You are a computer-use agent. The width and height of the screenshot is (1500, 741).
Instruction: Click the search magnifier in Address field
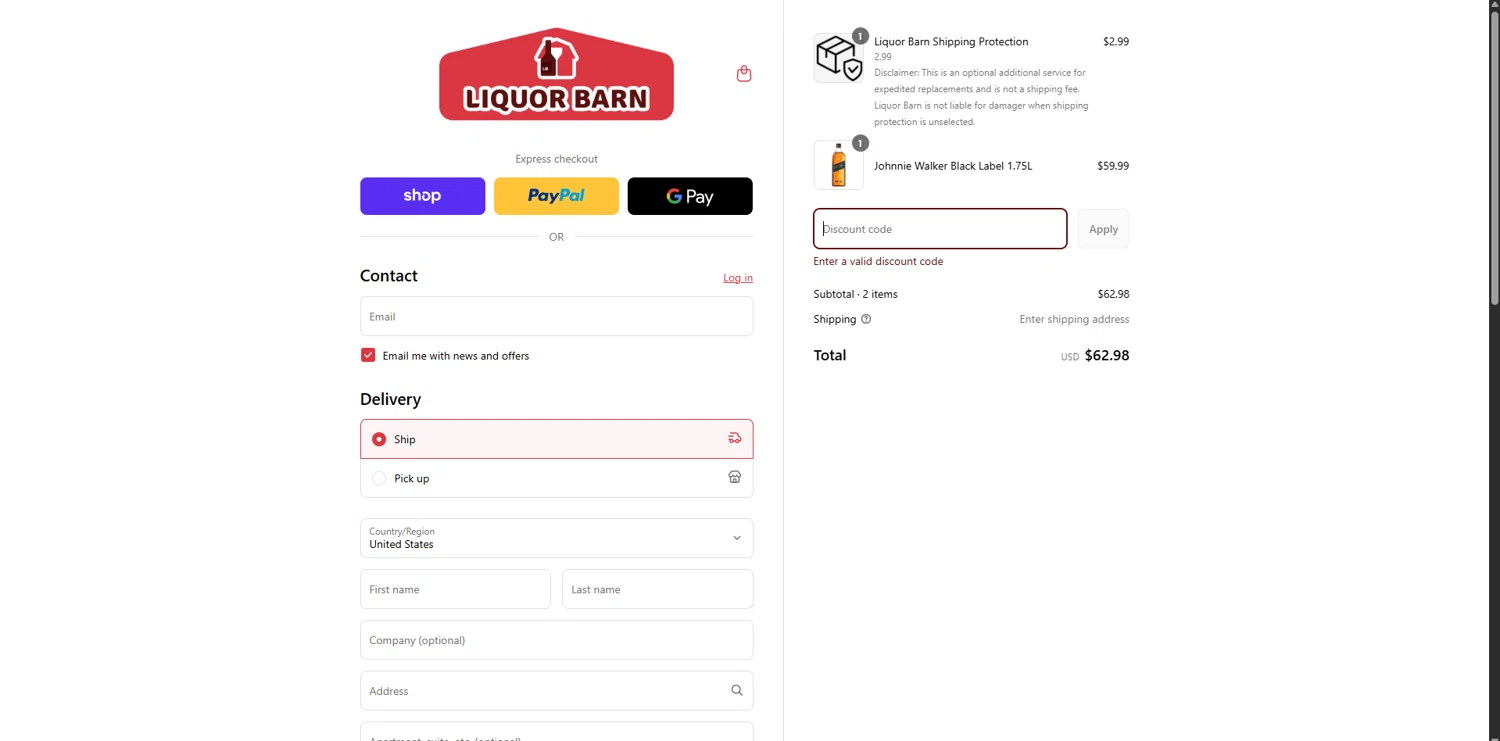pyautogui.click(x=737, y=690)
